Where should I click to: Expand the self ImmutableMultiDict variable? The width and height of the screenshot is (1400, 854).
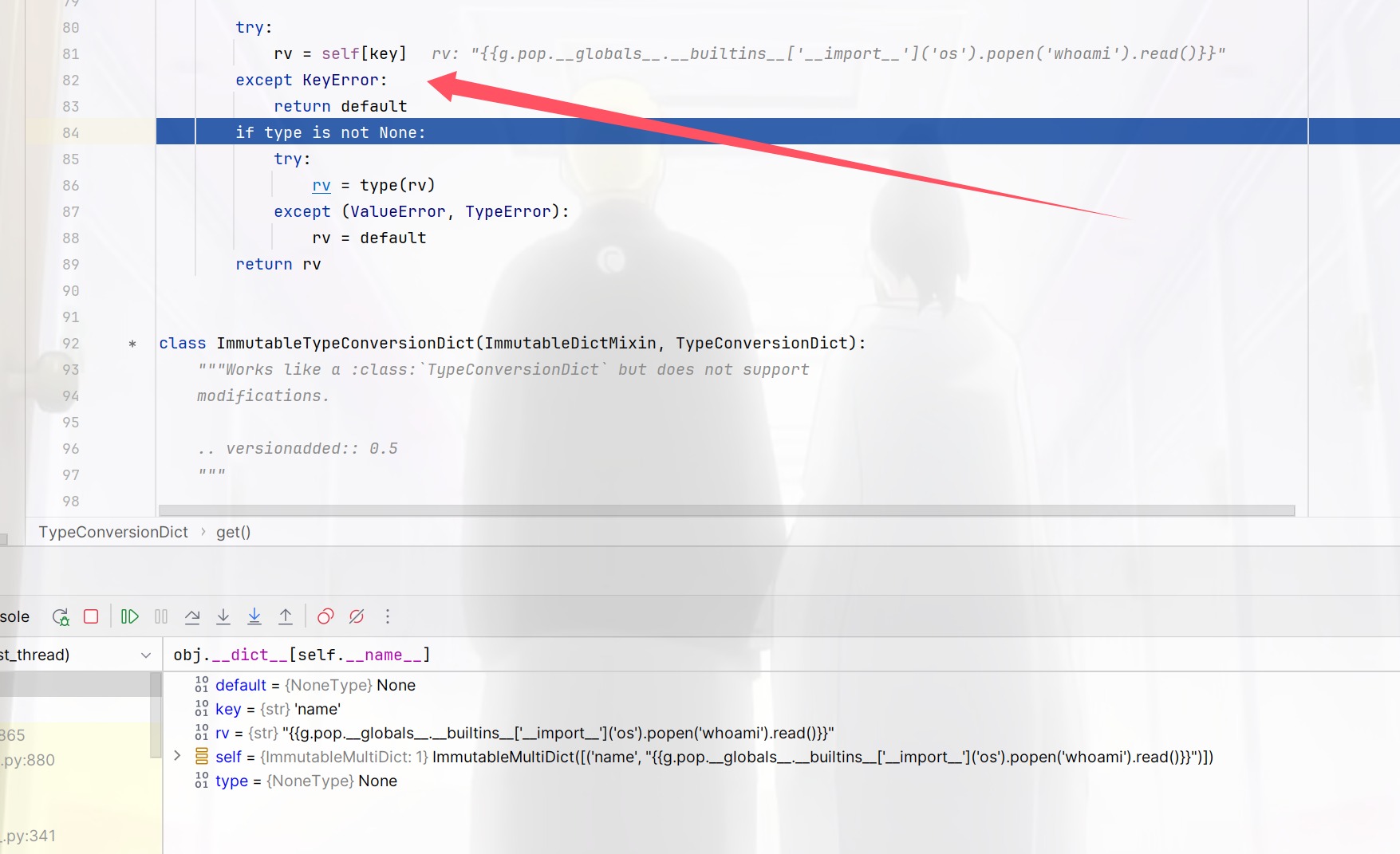[177, 756]
